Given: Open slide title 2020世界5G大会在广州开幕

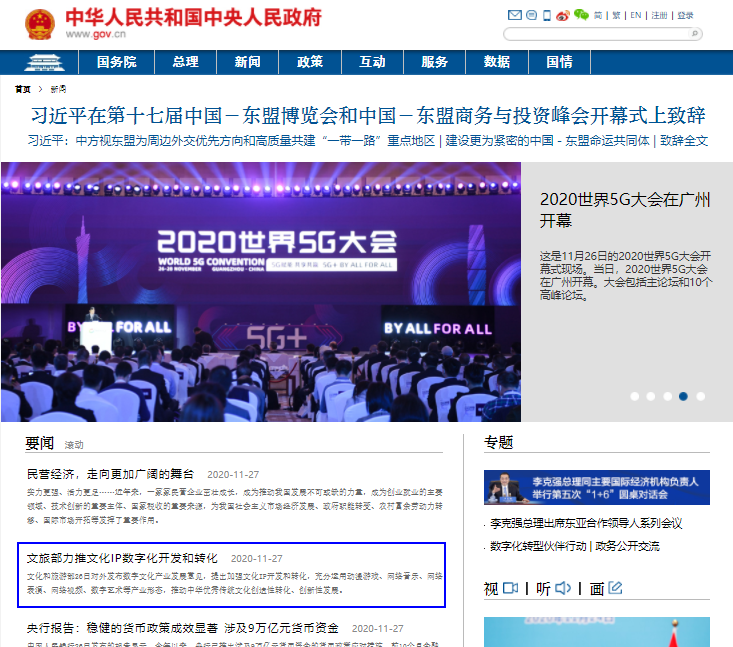Looking at the screenshot, I should (625, 210).
